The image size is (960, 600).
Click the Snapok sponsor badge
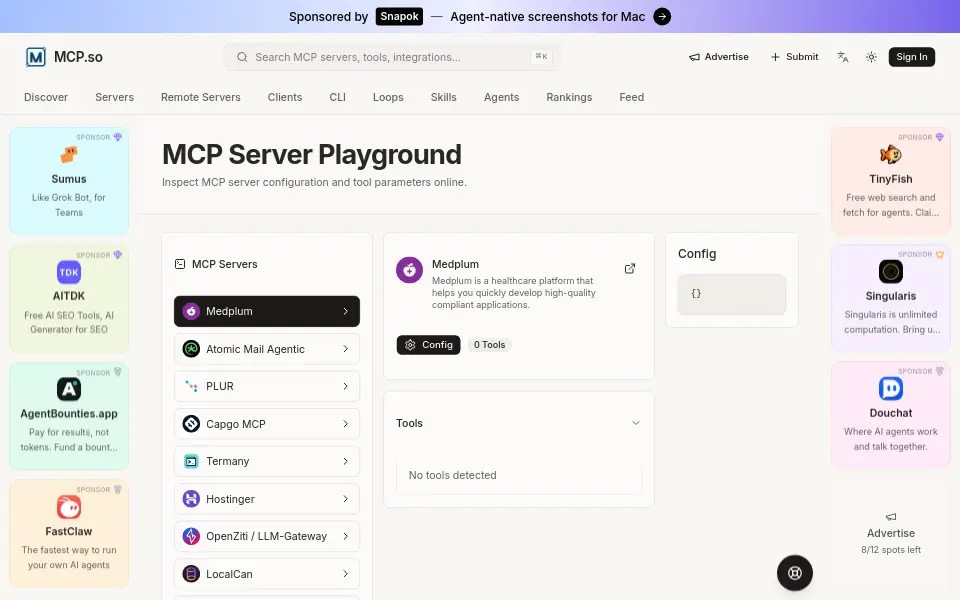coord(399,17)
